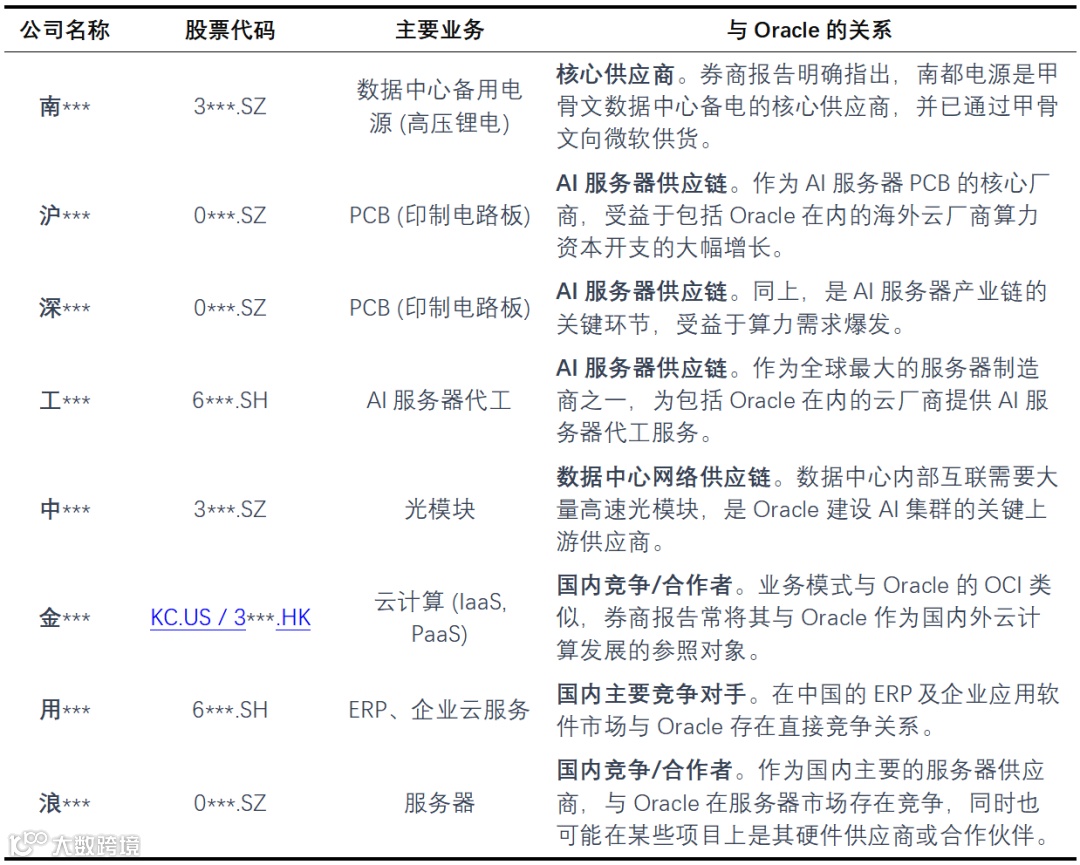Image resolution: width=1080 pixels, height=865 pixels.
Task: Select the text 件市场与 Oracle 存在直接竞争关系
Action: tap(738, 726)
